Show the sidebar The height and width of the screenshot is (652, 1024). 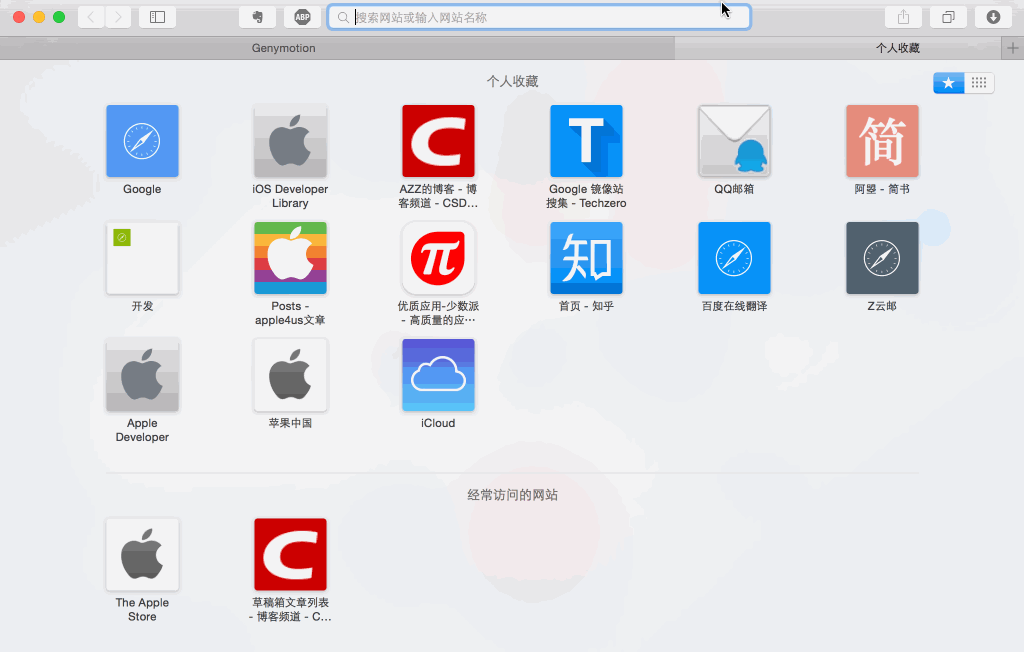pos(157,17)
